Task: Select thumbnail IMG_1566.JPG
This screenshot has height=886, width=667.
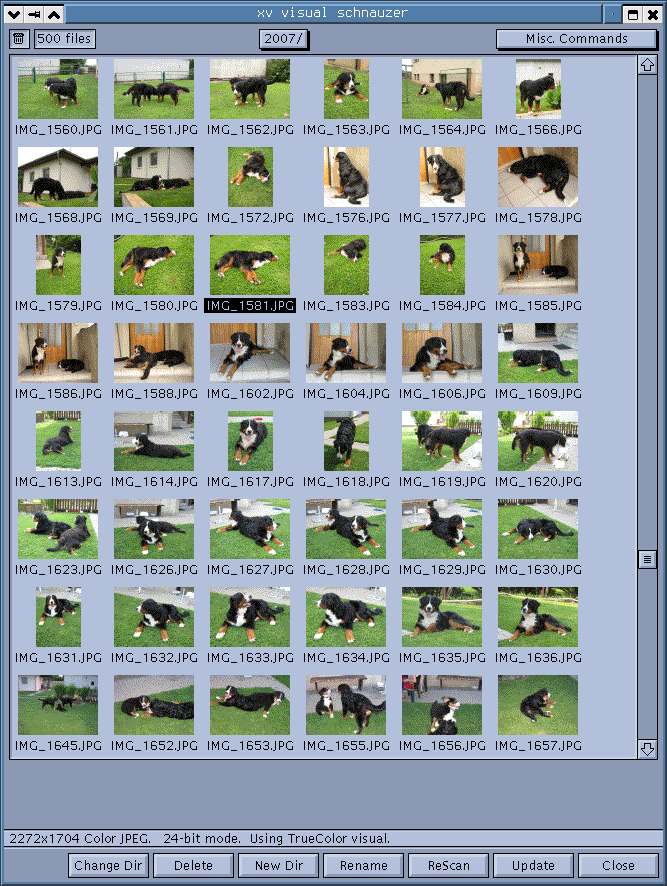Action: 539,89
